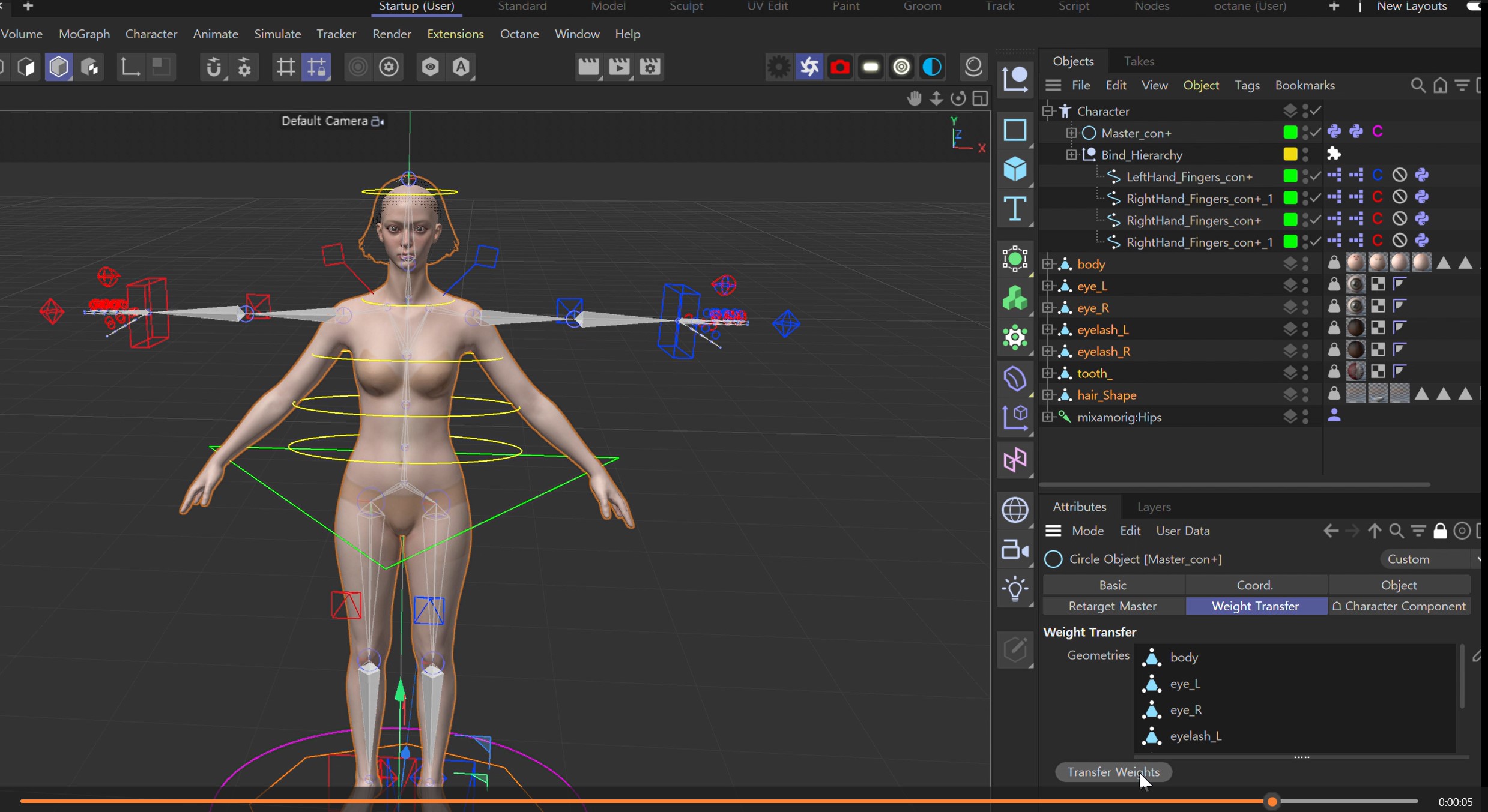Open the Octane menu
The width and height of the screenshot is (1488, 812).
point(519,34)
